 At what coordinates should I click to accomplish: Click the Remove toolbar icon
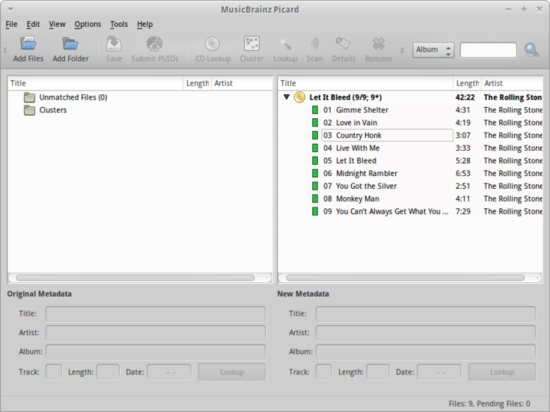pos(378,44)
